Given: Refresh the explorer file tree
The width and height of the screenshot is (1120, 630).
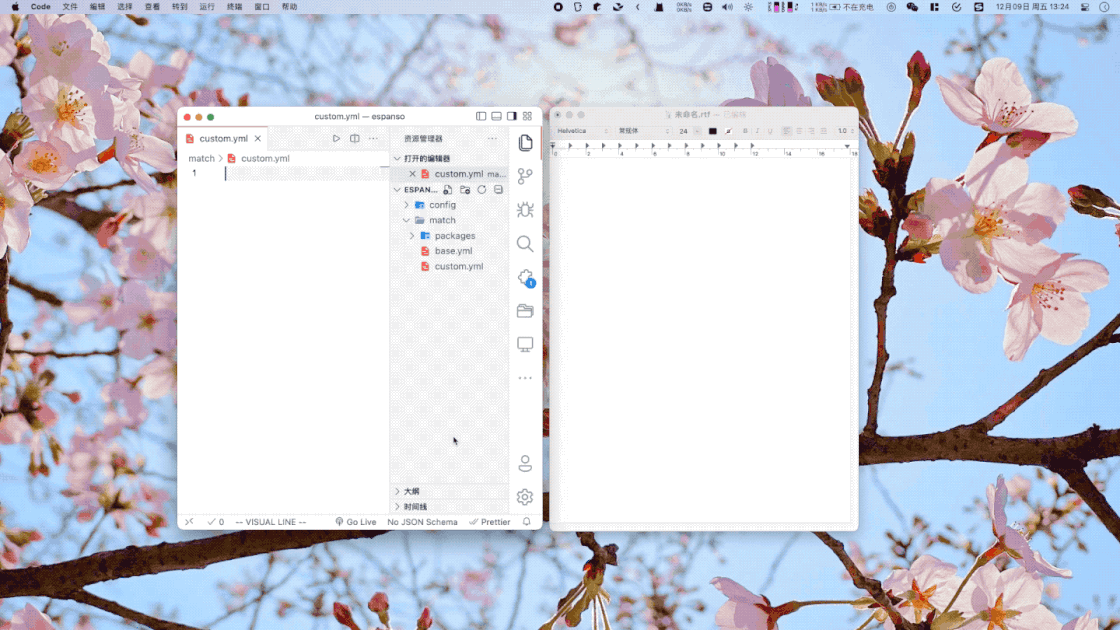Looking at the screenshot, I should 482,190.
